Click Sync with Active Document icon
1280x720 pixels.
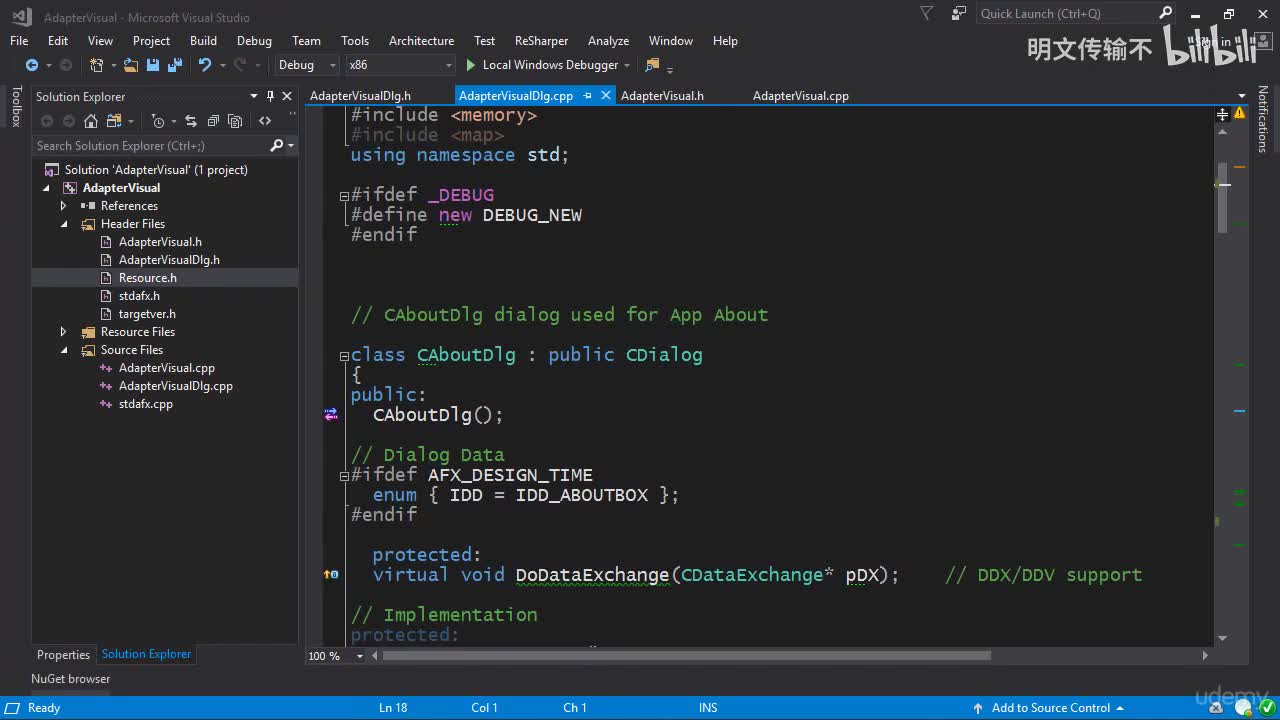point(190,121)
